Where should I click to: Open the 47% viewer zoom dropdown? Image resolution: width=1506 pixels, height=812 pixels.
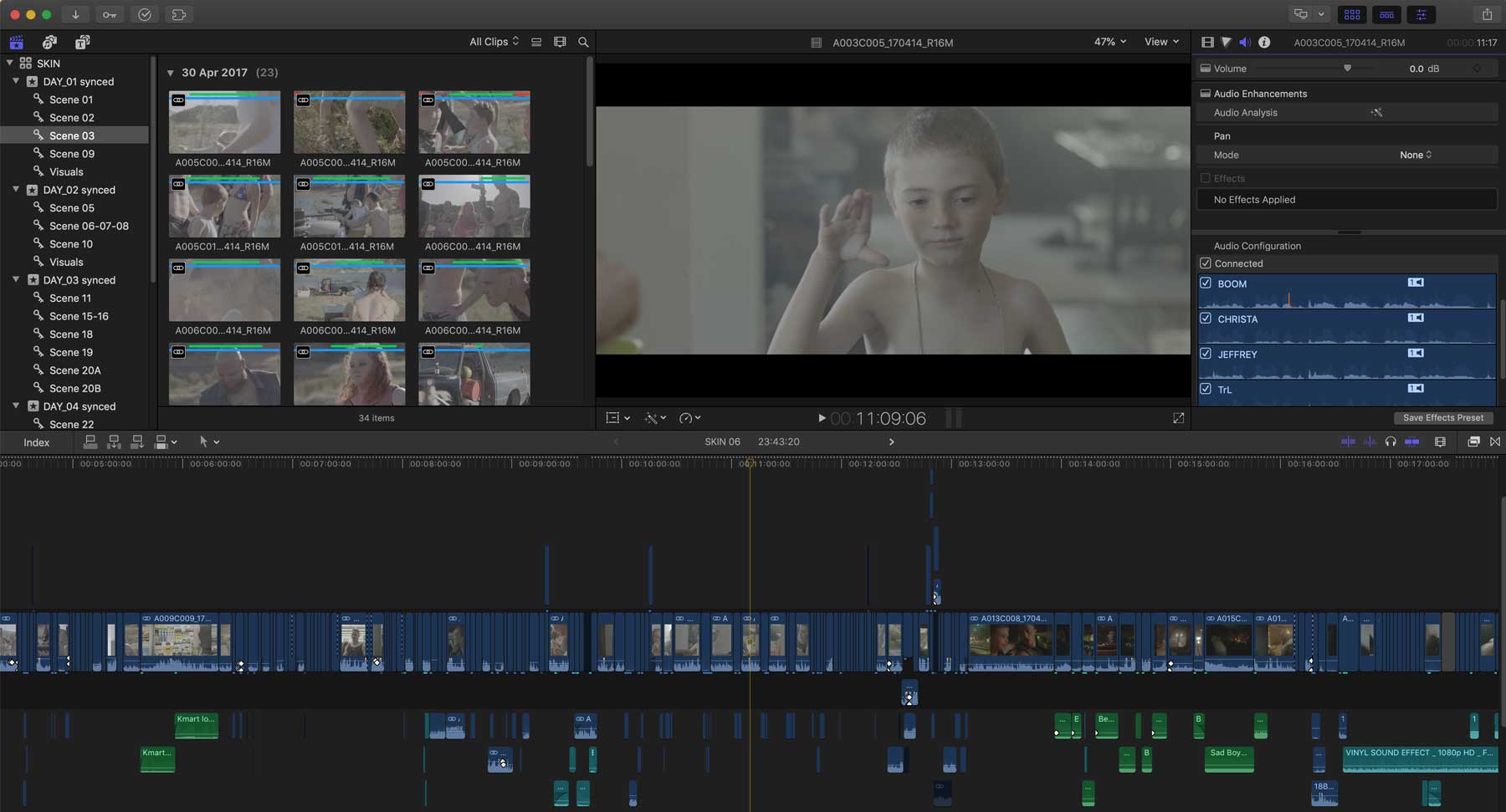point(1110,42)
